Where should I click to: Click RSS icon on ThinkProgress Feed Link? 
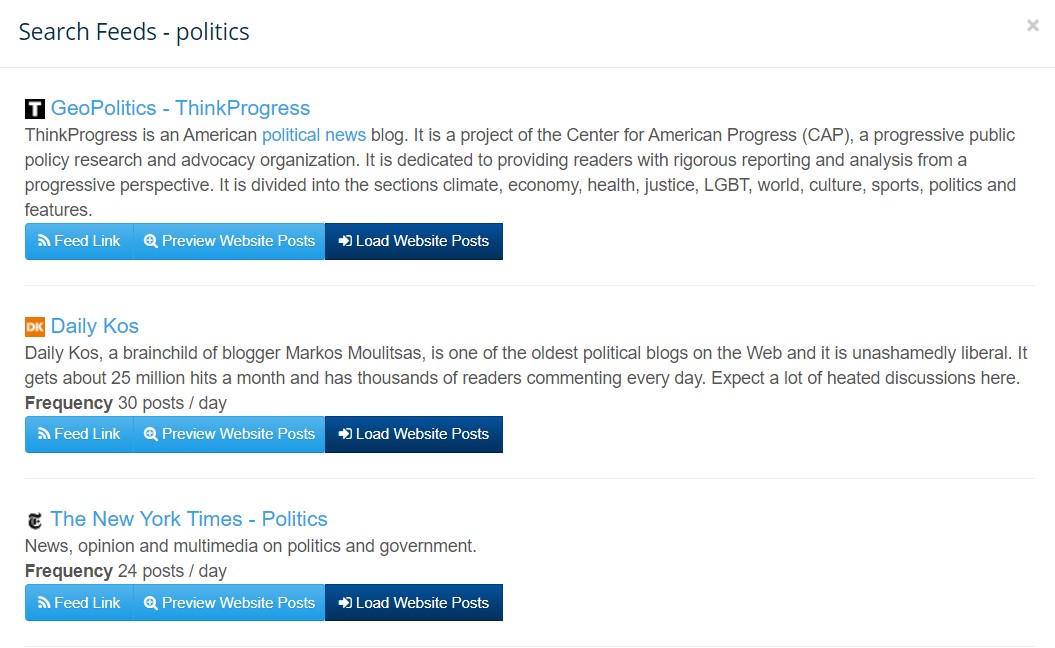pos(44,241)
